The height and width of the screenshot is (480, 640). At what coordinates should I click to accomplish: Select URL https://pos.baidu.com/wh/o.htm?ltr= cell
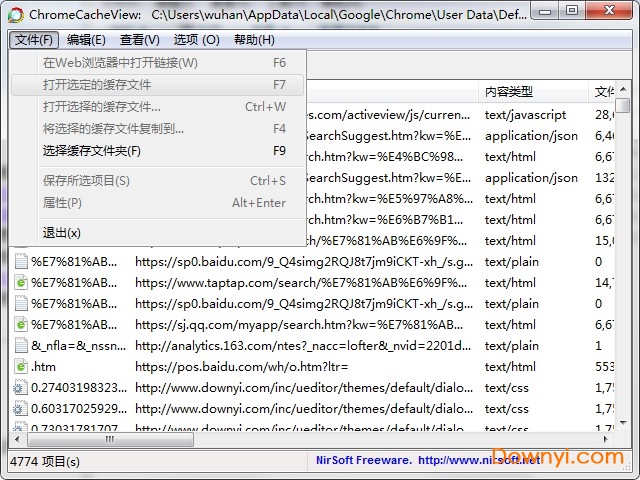(x=242, y=367)
